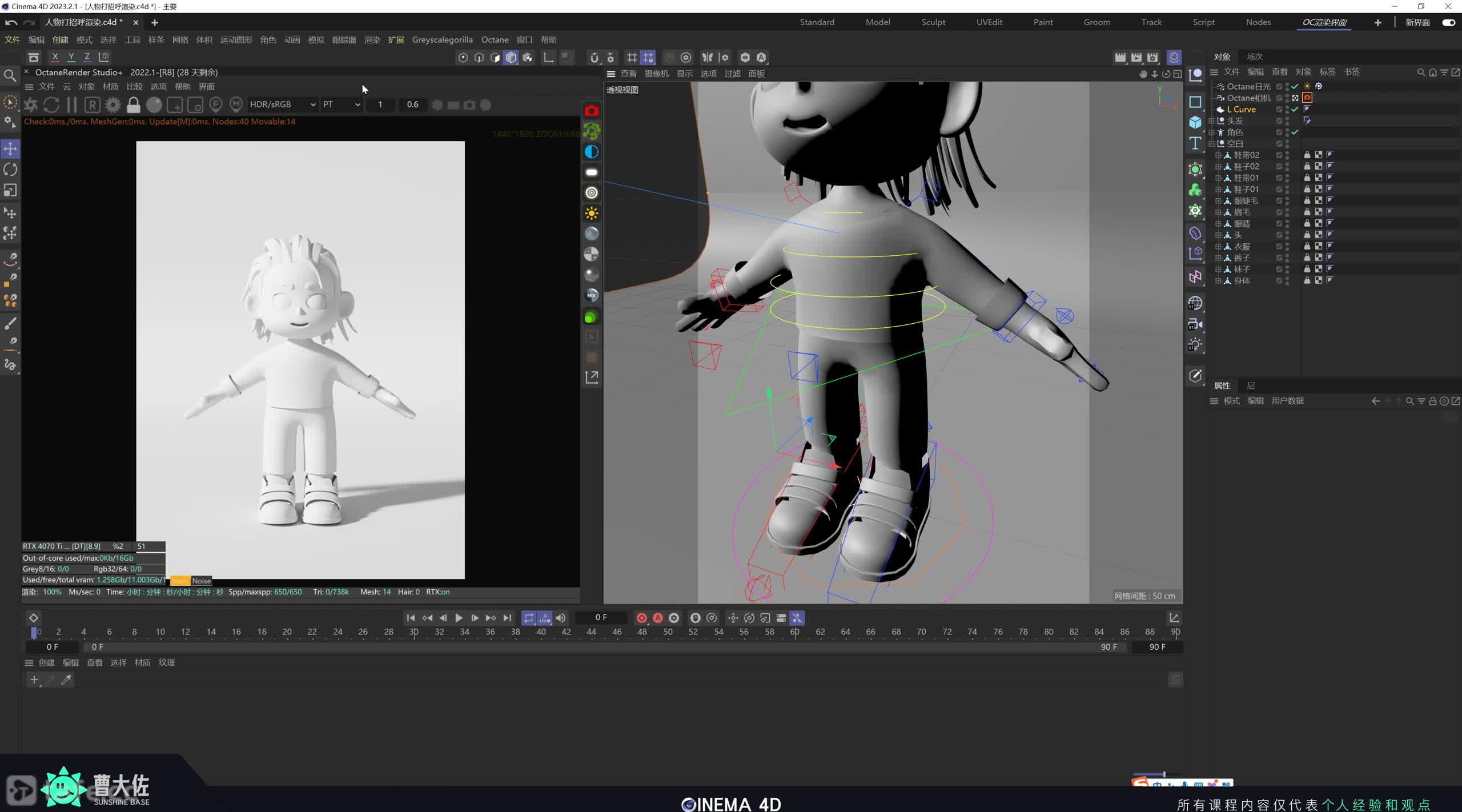Toggle visibility dots of 头发 object
This screenshot has width=1462, height=812.
[x=1287, y=120]
